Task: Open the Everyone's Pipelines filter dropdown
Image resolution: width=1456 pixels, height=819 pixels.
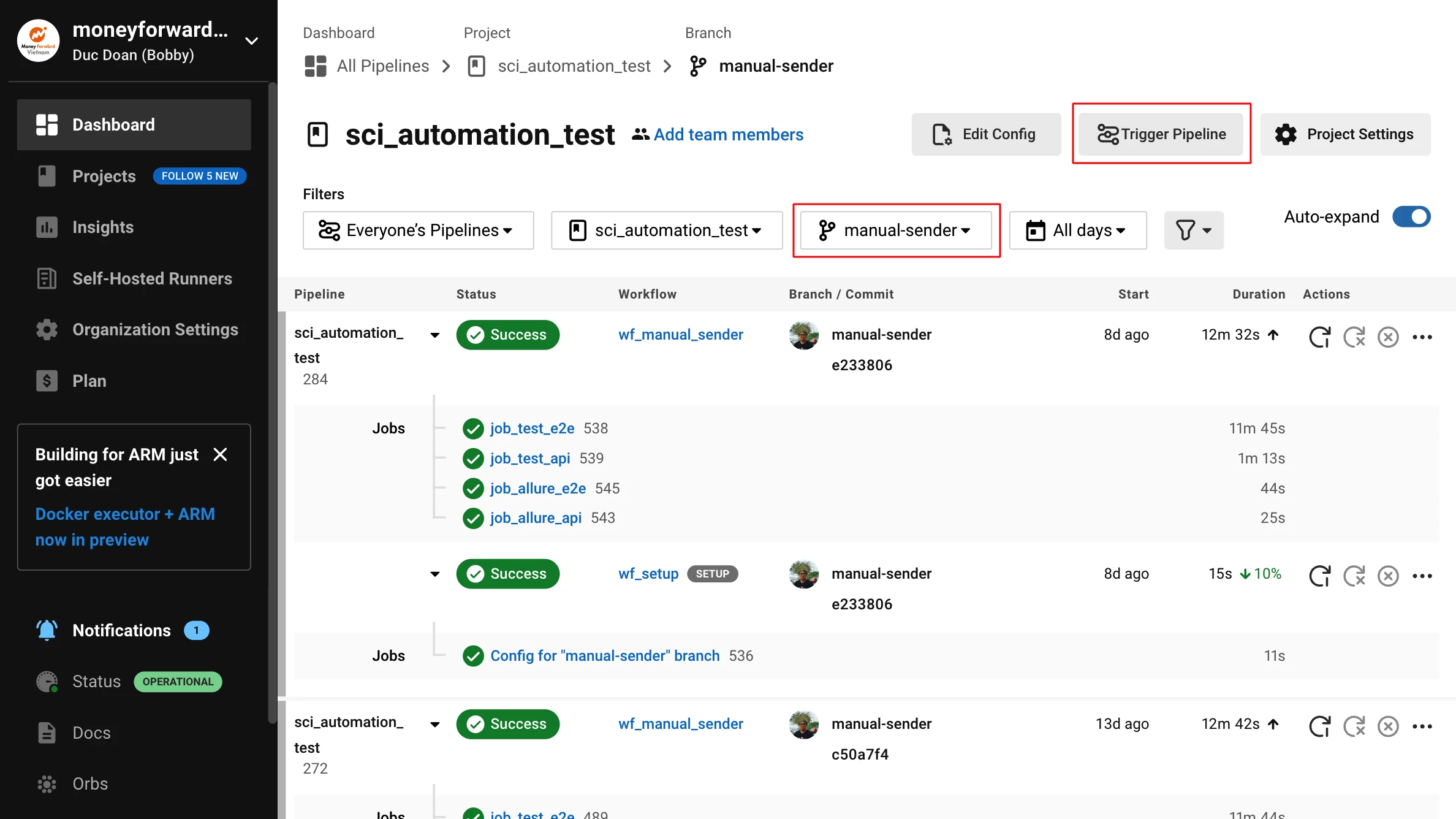Action: point(418,230)
